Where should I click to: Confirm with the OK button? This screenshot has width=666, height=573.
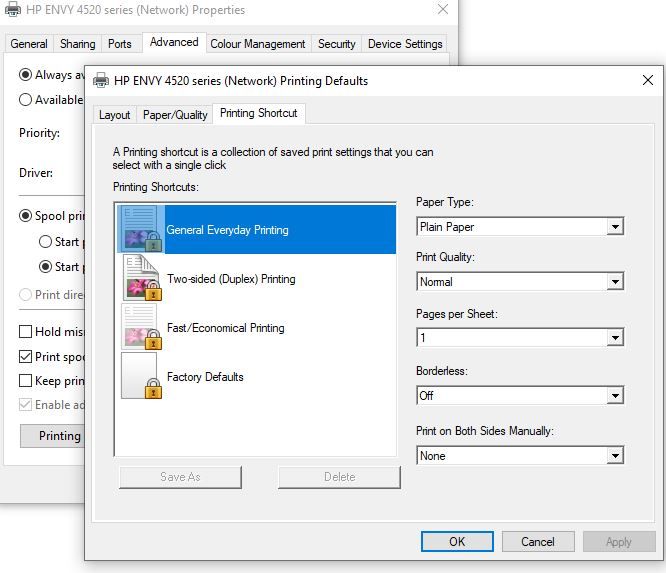click(457, 542)
